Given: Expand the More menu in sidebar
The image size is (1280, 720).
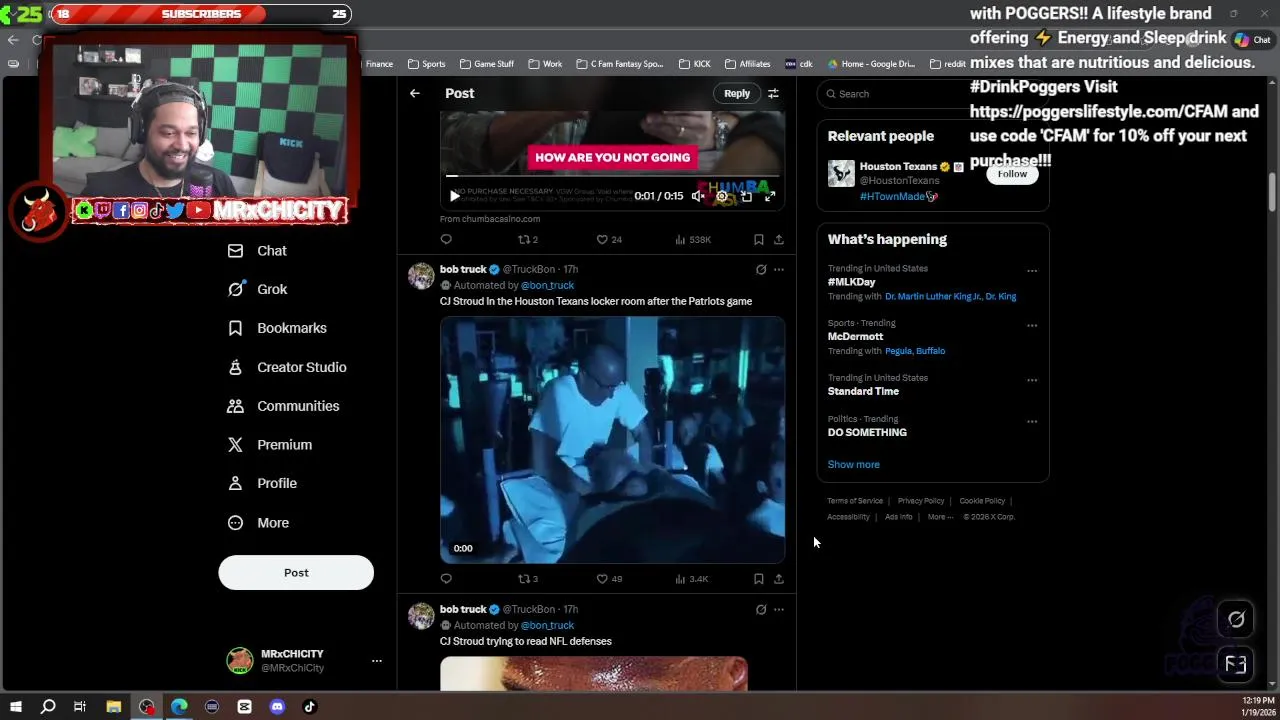Looking at the screenshot, I should pos(258,523).
